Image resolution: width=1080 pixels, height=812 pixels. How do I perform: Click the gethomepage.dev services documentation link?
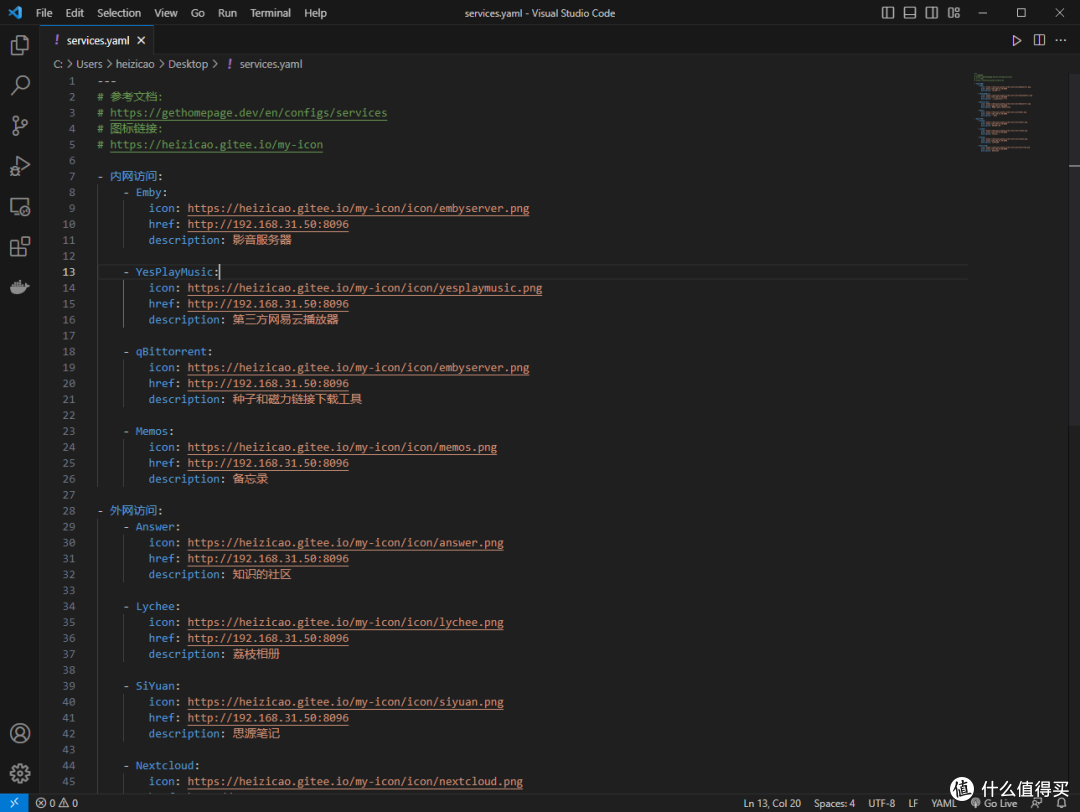pos(248,113)
